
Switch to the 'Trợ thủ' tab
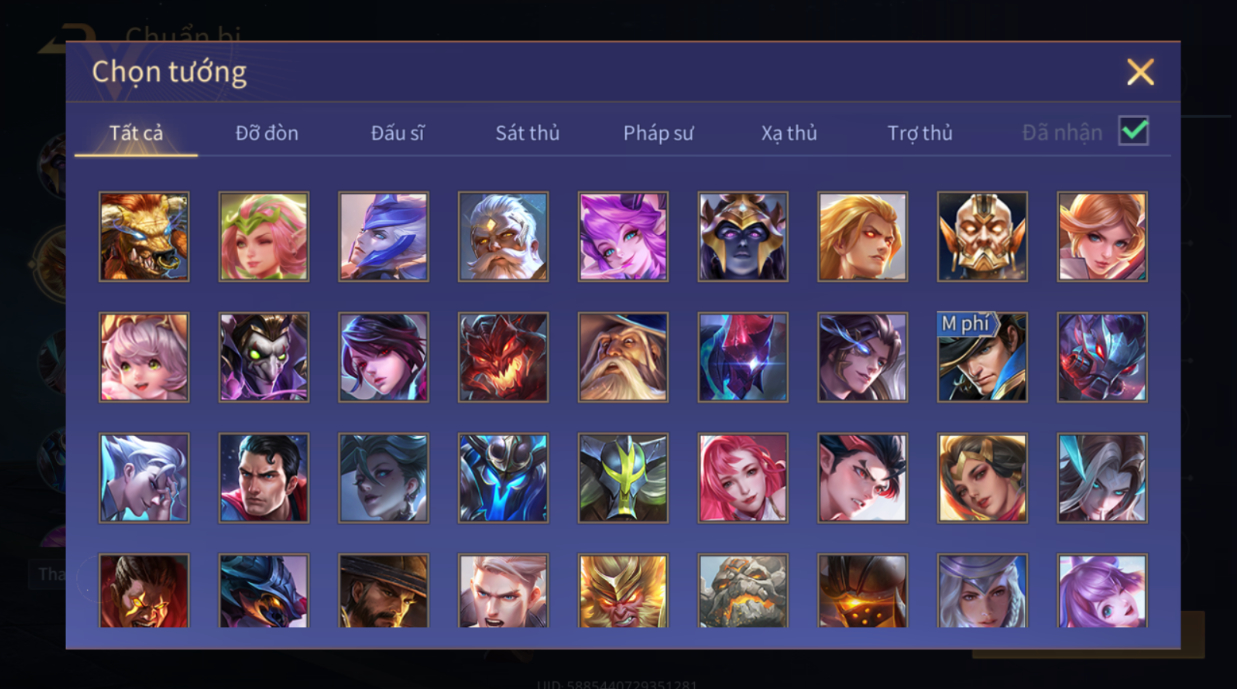pyautogui.click(x=920, y=133)
